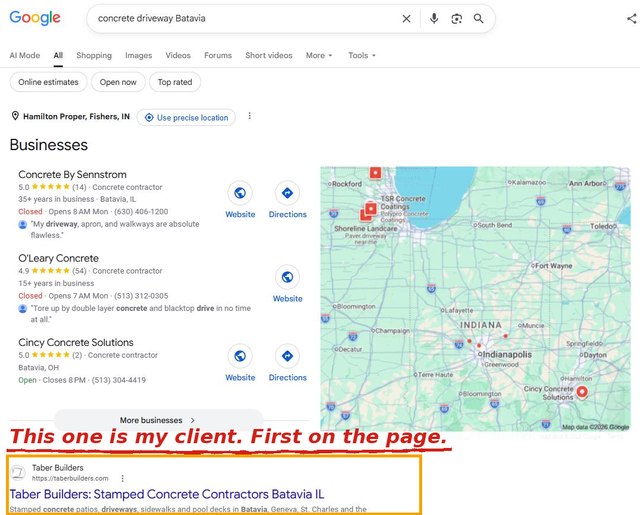Click the Hamilton Proper, Fishers, IN location text
This screenshot has width=640, height=515.
pos(76,117)
